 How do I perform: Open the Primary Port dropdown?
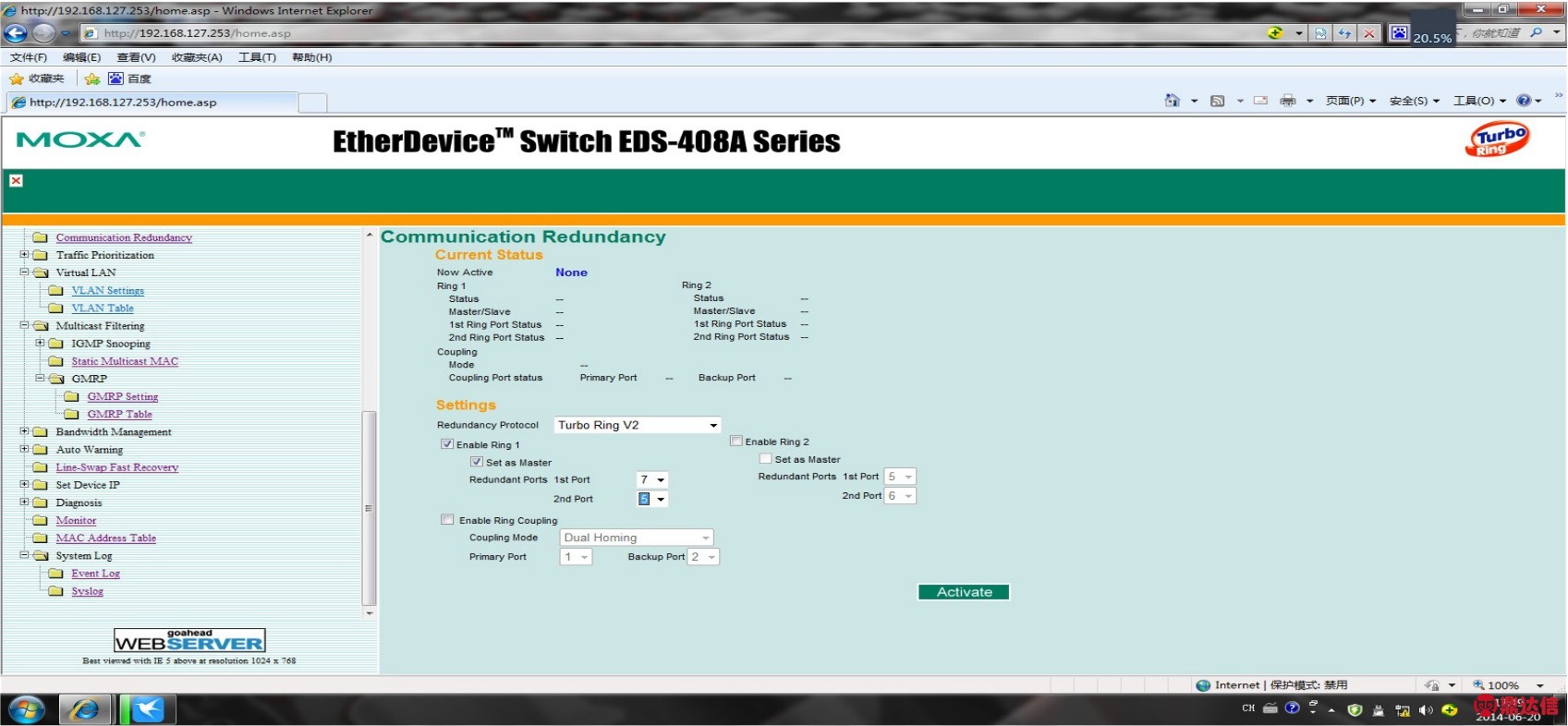click(x=576, y=557)
